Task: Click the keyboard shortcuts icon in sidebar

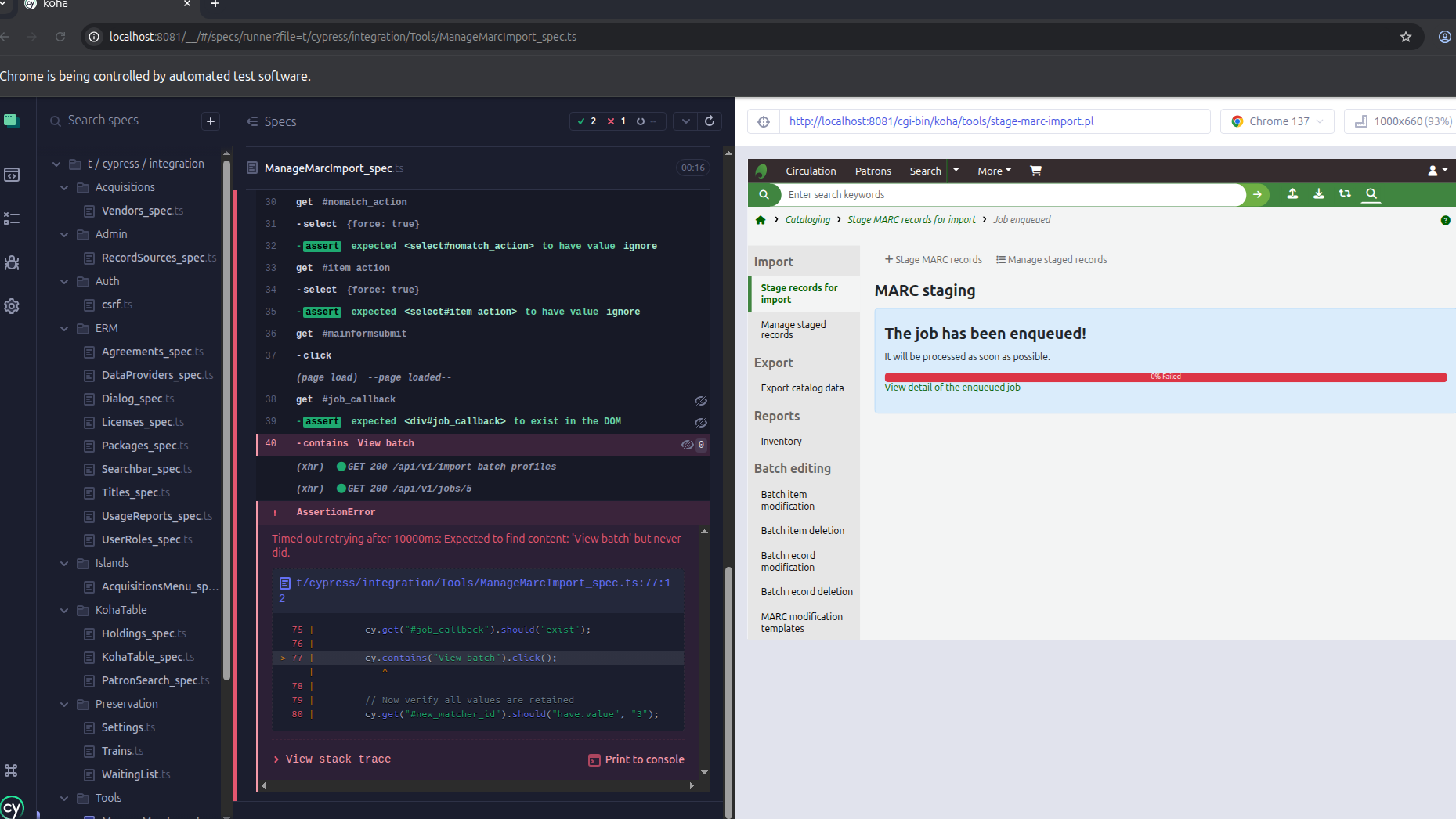Action: pyautogui.click(x=12, y=770)
